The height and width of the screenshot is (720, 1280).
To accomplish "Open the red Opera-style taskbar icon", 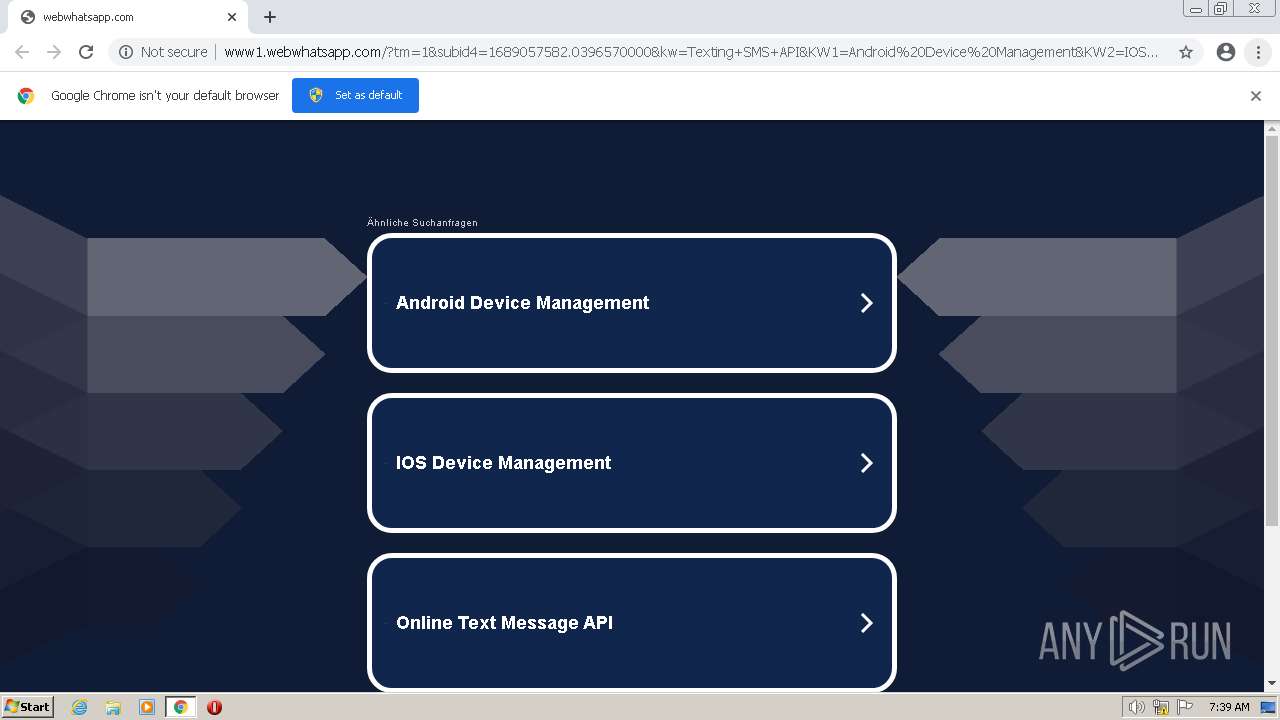I will click(x=214, y=707).
